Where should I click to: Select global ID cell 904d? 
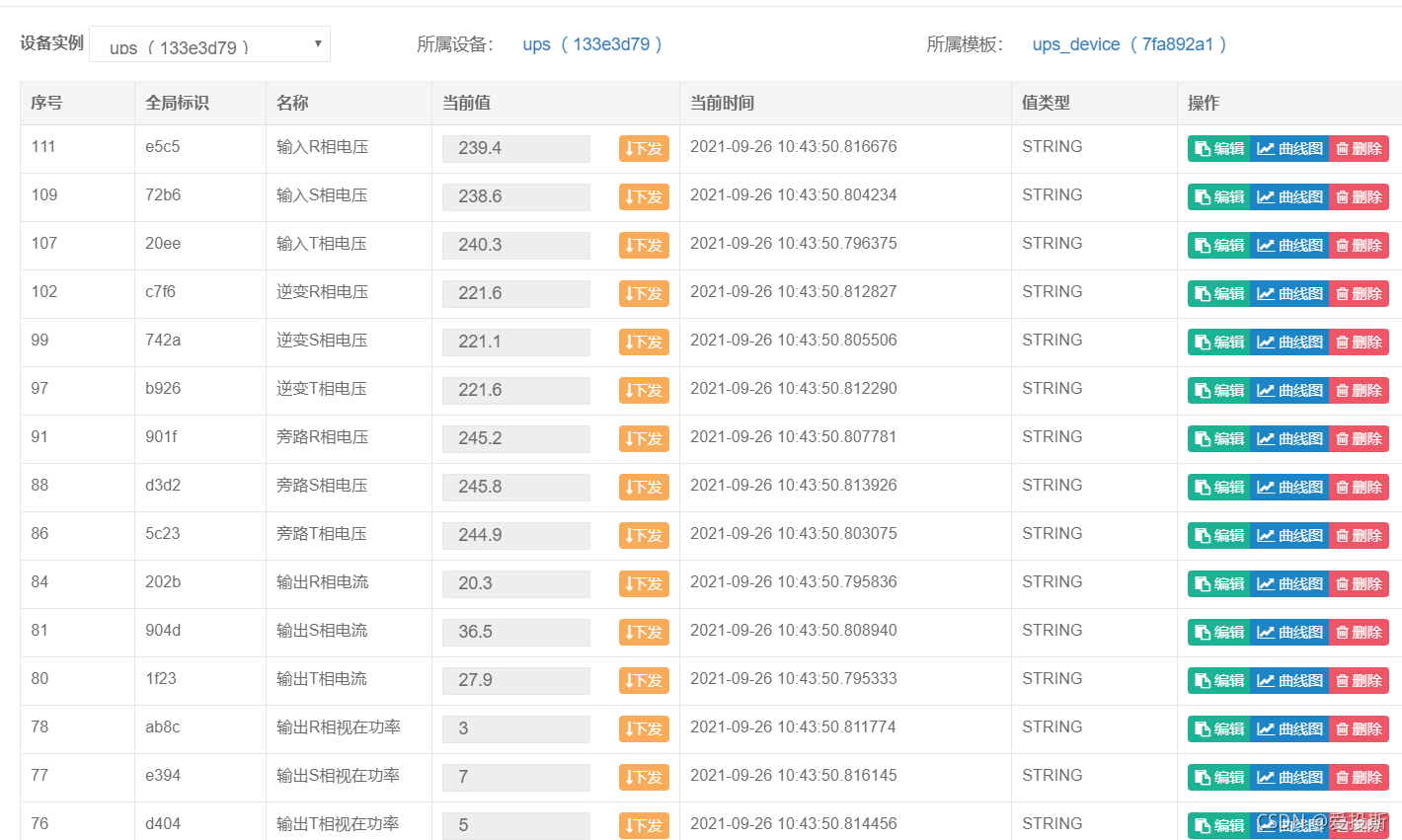(163, 630)
